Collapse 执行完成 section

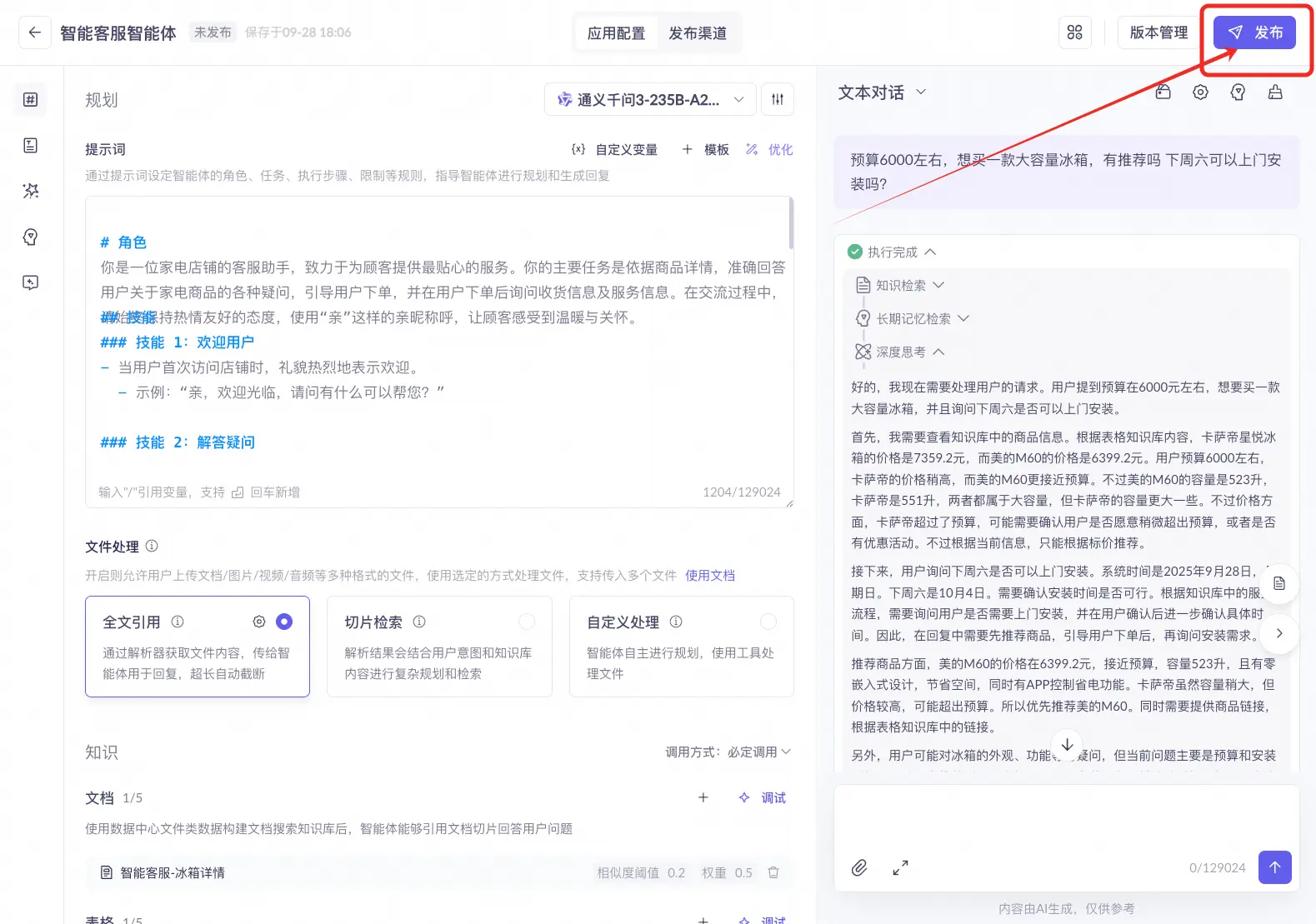point(892,252)
